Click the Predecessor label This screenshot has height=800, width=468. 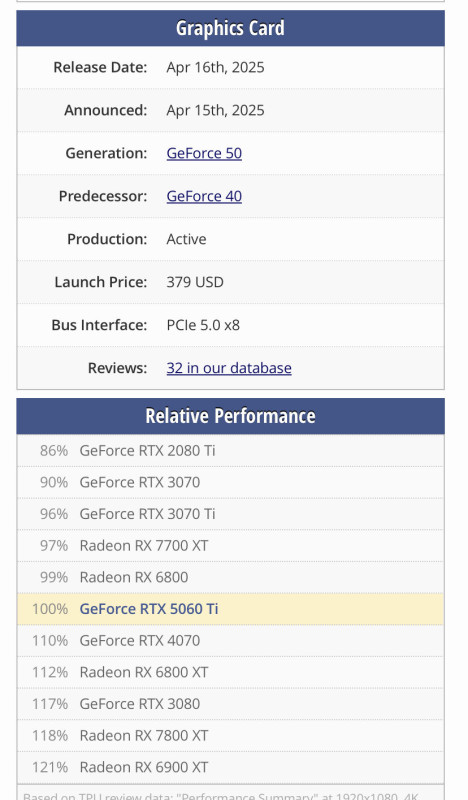coord(103,196)
